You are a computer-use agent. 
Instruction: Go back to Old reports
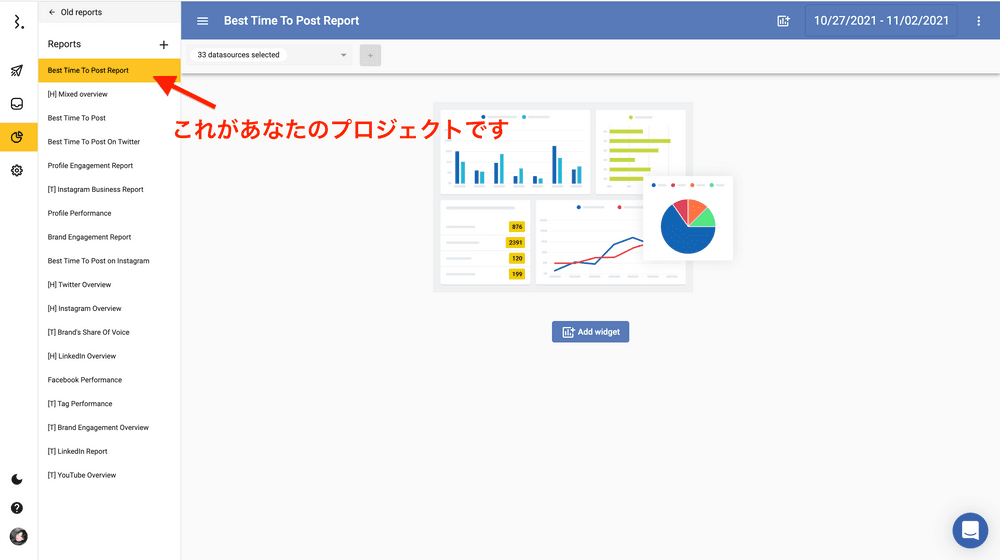[75, 13]
